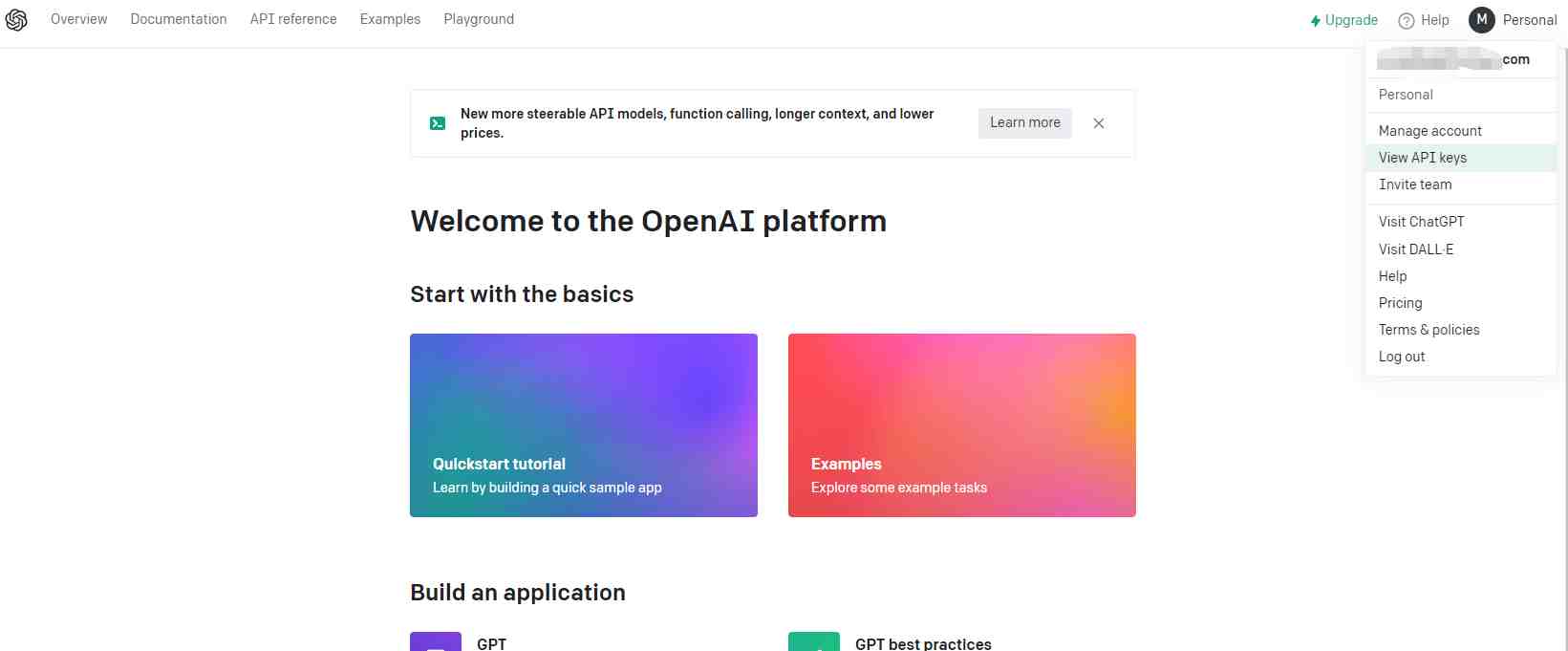
Task: Click the Upgrade lightning bolt icon
Action: click(x=1316, y=20)
